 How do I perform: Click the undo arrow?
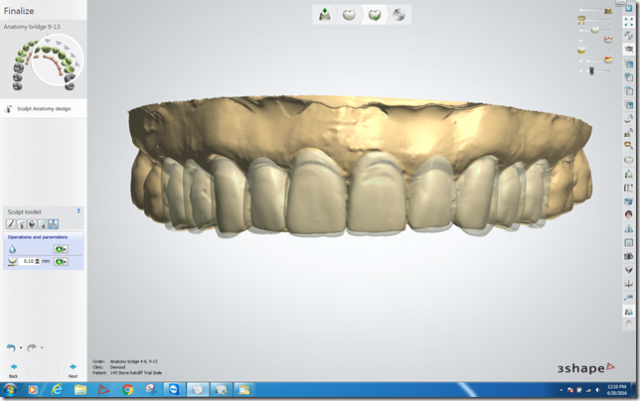pos(11,348)
